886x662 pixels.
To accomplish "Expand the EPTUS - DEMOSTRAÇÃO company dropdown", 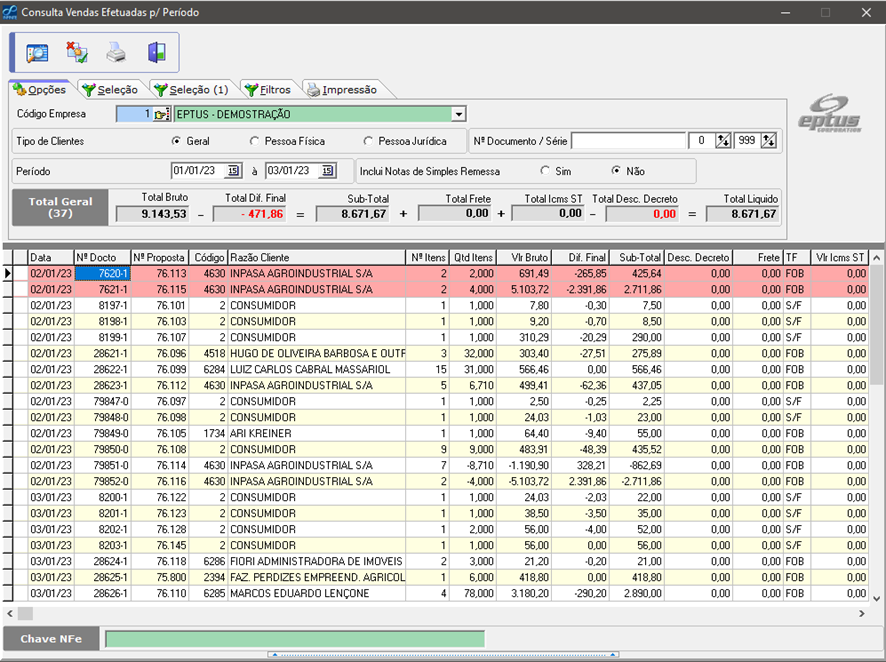I will (458, 114).
